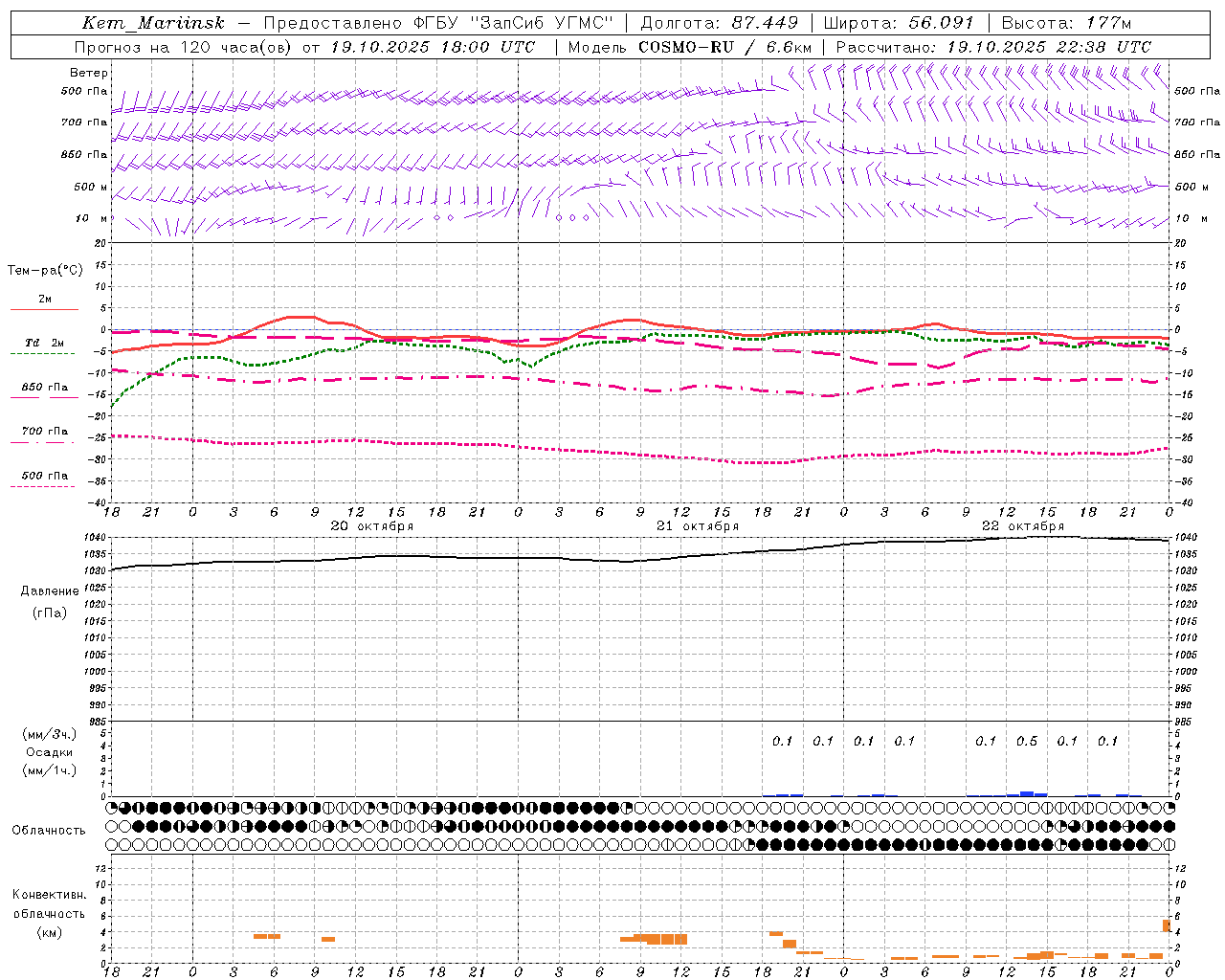Click the 700 гПа temperature legend entry
Screen dimensions: 1225x980
(x=45, y=432)
